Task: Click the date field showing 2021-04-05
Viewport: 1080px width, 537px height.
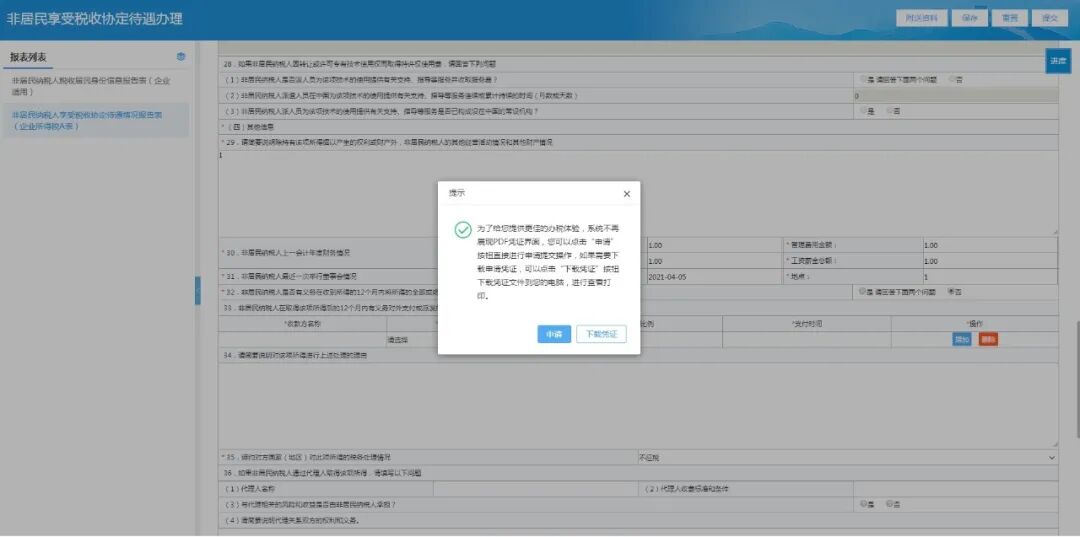Action: point(714,277)
